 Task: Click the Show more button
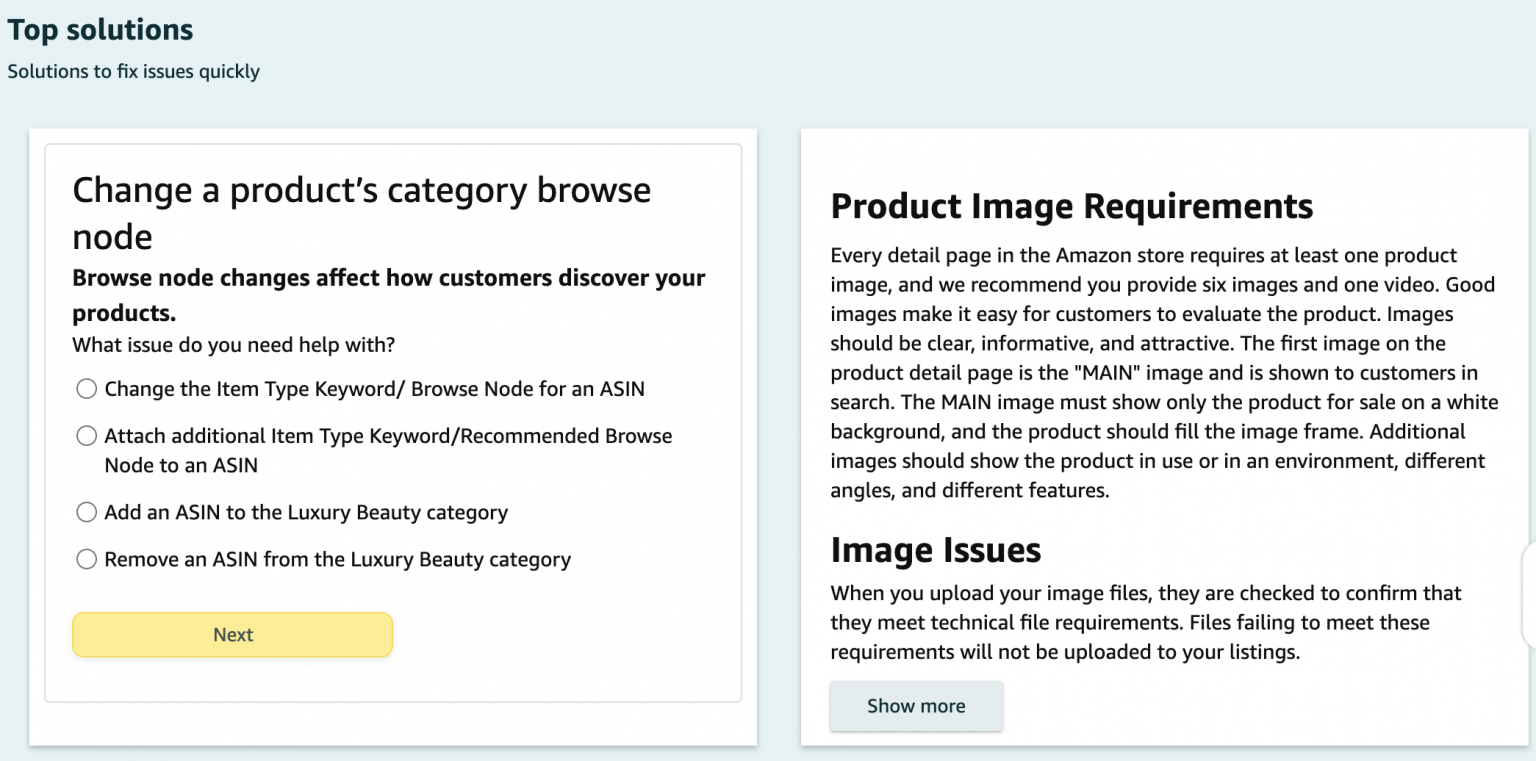point(915,706)
